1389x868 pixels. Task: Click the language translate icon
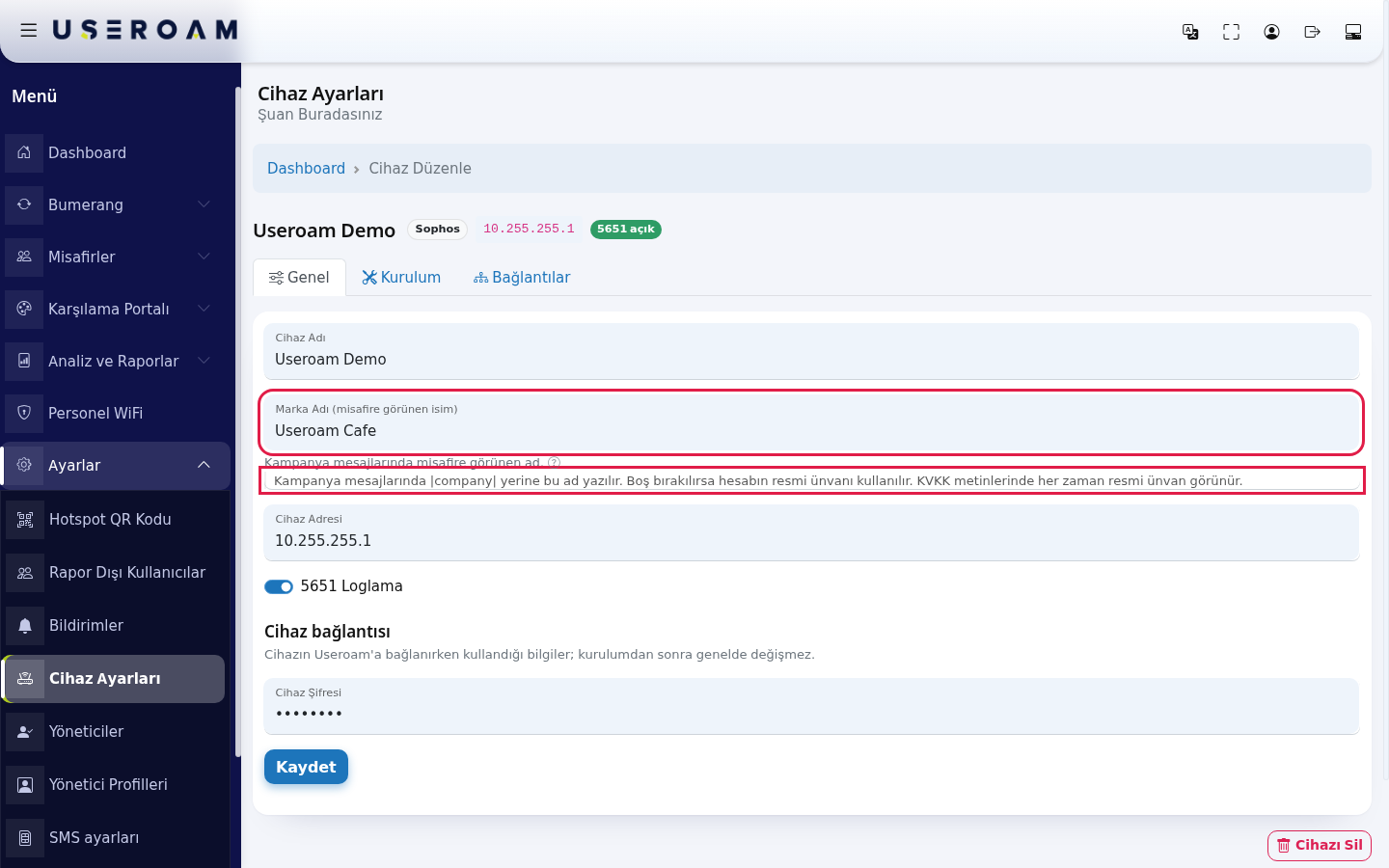tap(1190, 32)
